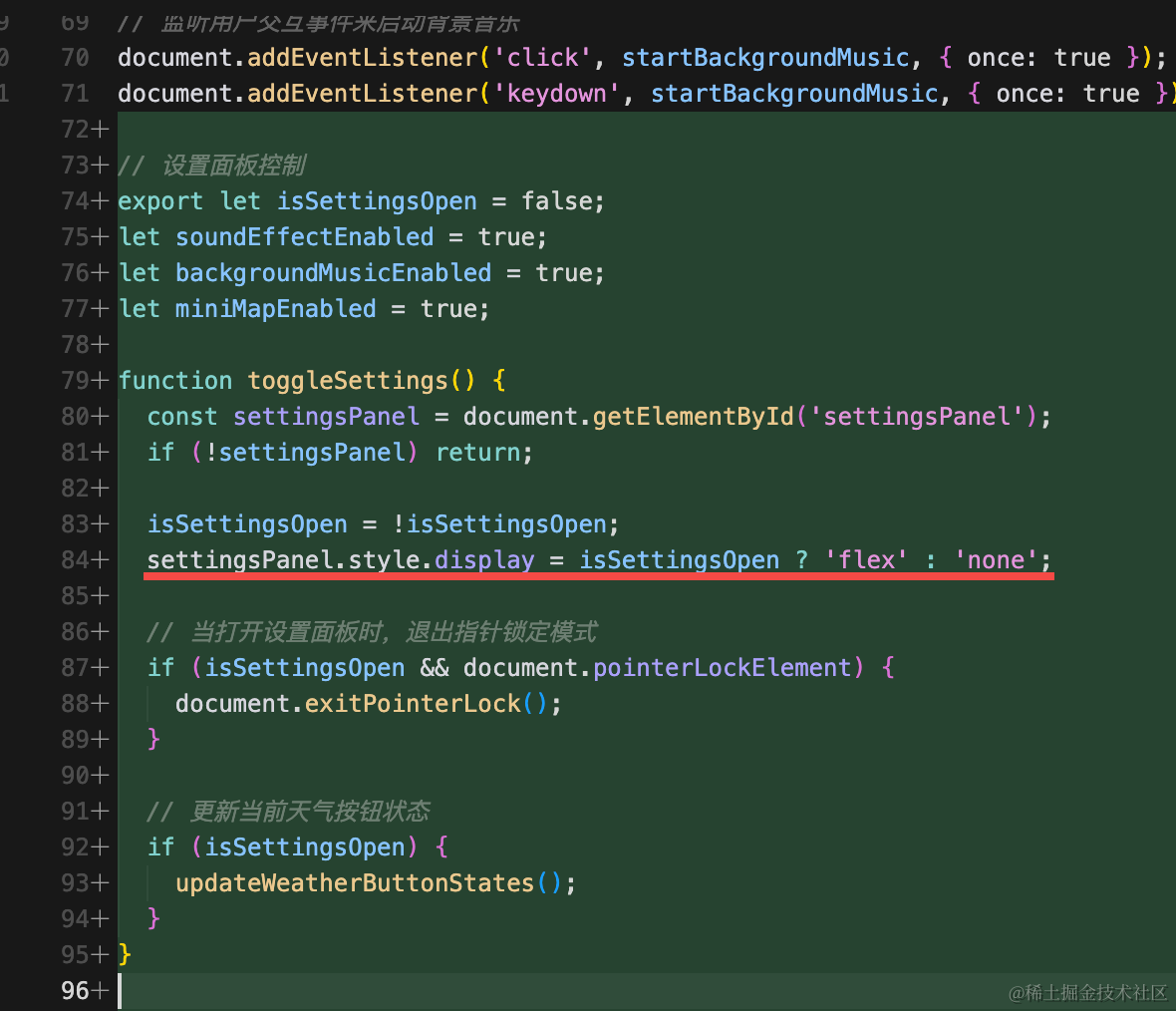Click the gutter line number 82+
The height and width of the screenshot is (1011, 1176).
click(85, 489)
